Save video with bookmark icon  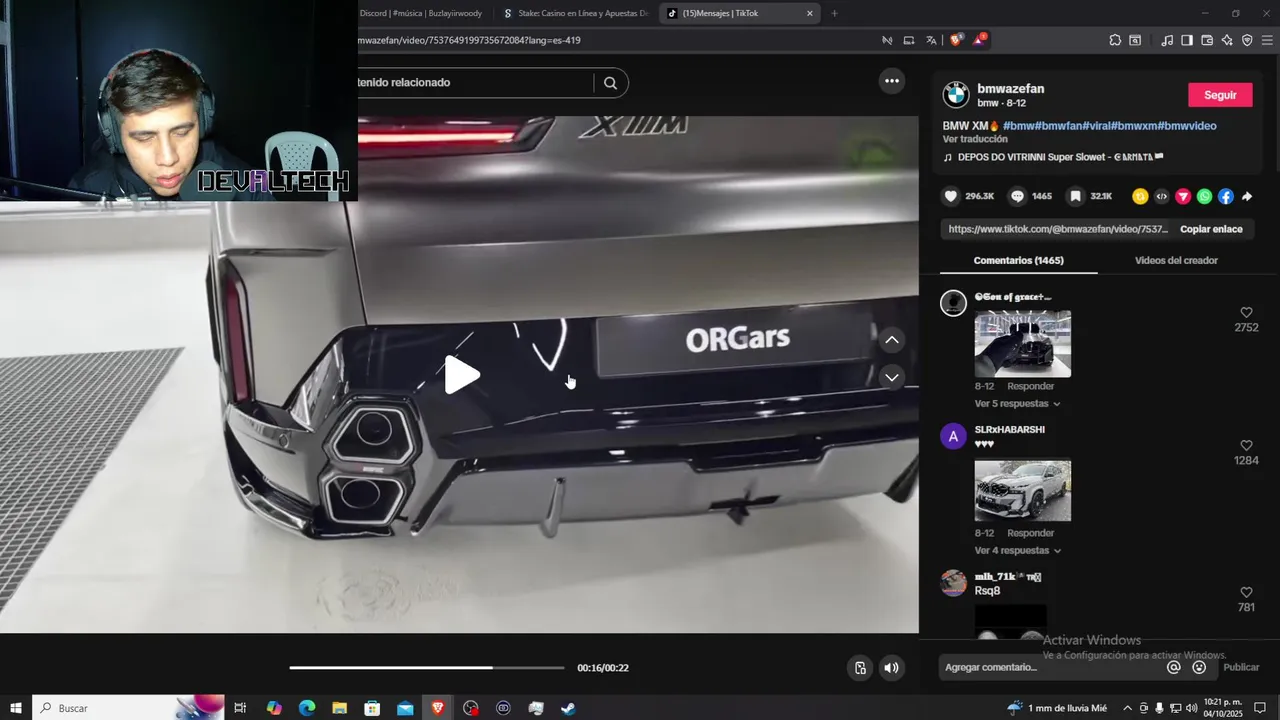point(1076,196)
